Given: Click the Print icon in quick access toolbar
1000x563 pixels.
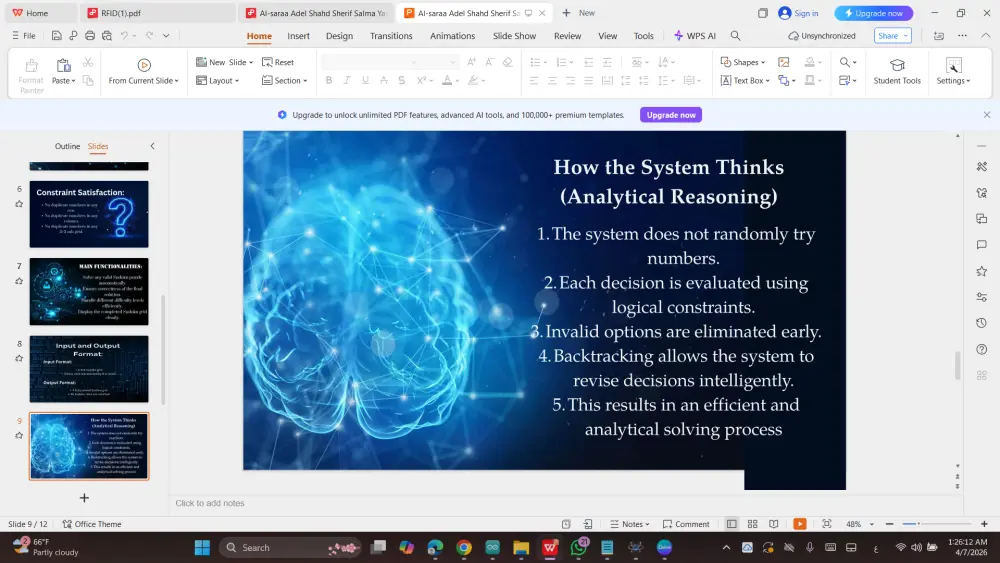Looking at the screenshot, I should click(x=90, y=36).
